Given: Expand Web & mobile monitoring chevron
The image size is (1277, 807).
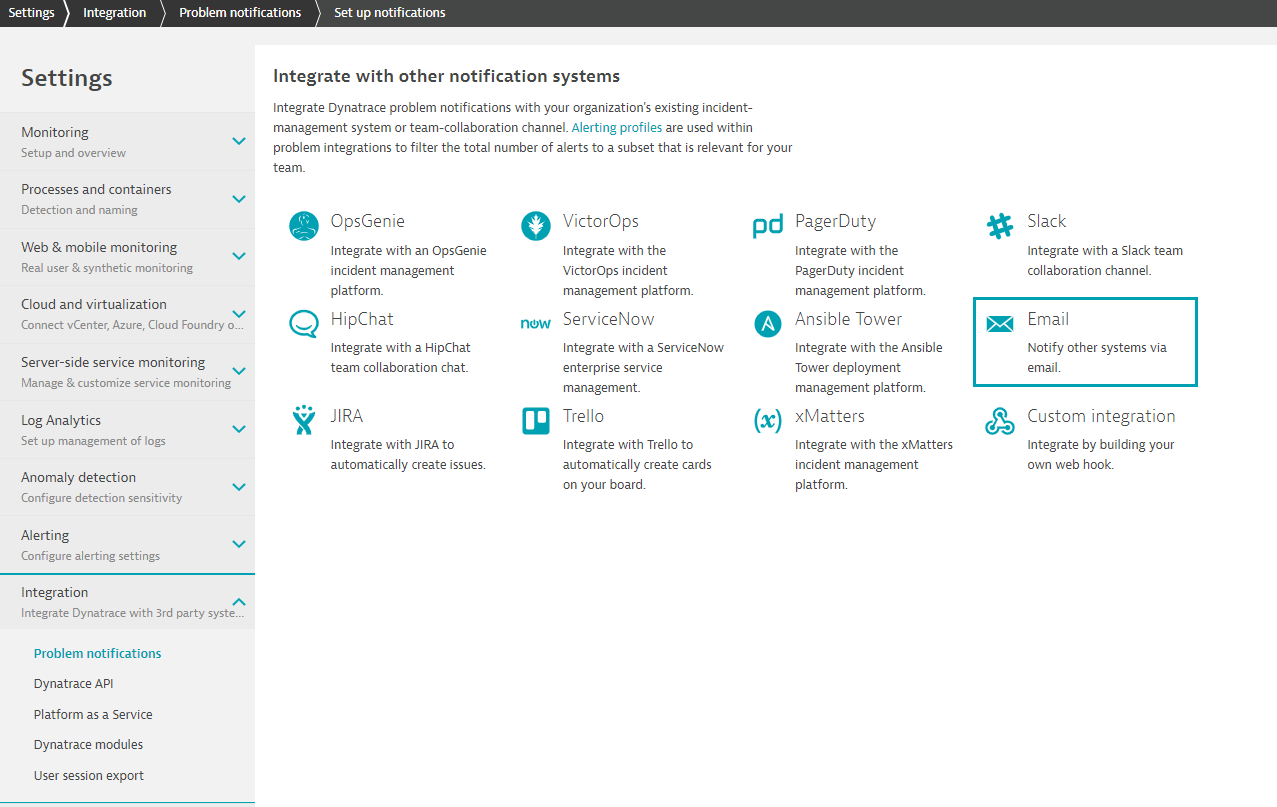Looking at the screenshot, I should [x=239, y=256].
